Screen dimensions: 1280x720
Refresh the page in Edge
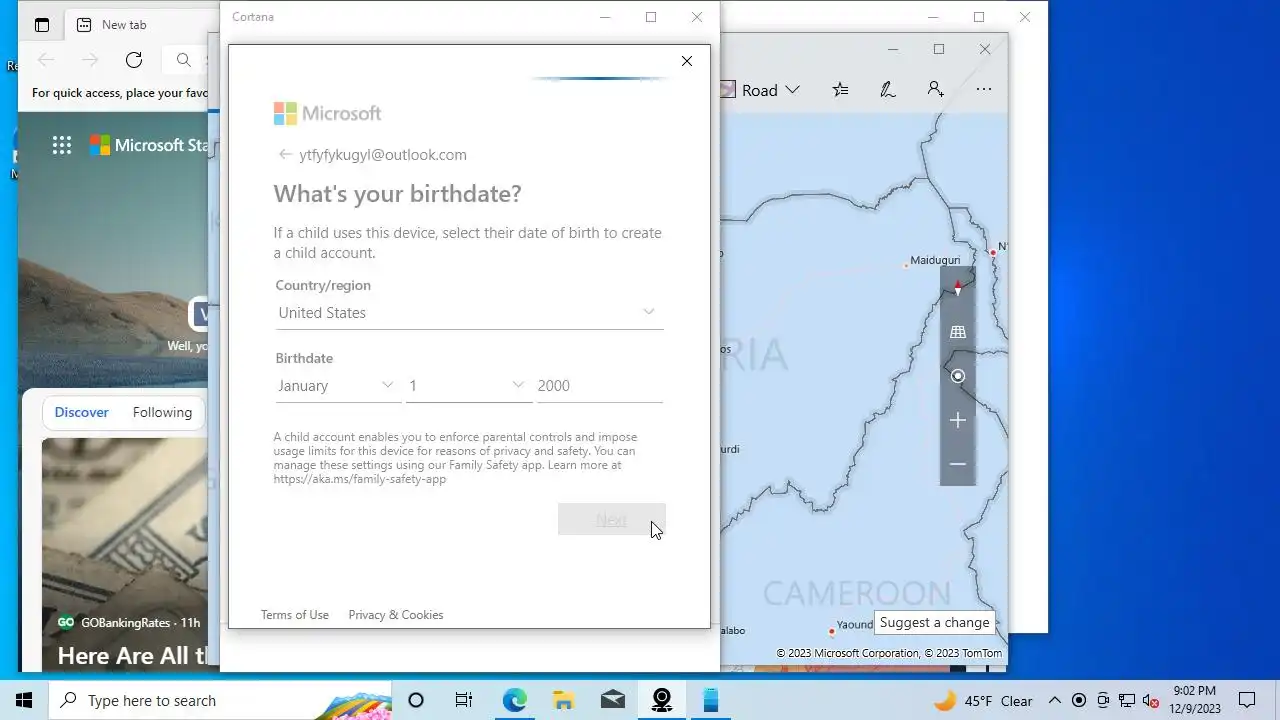[x=134, y=60]
